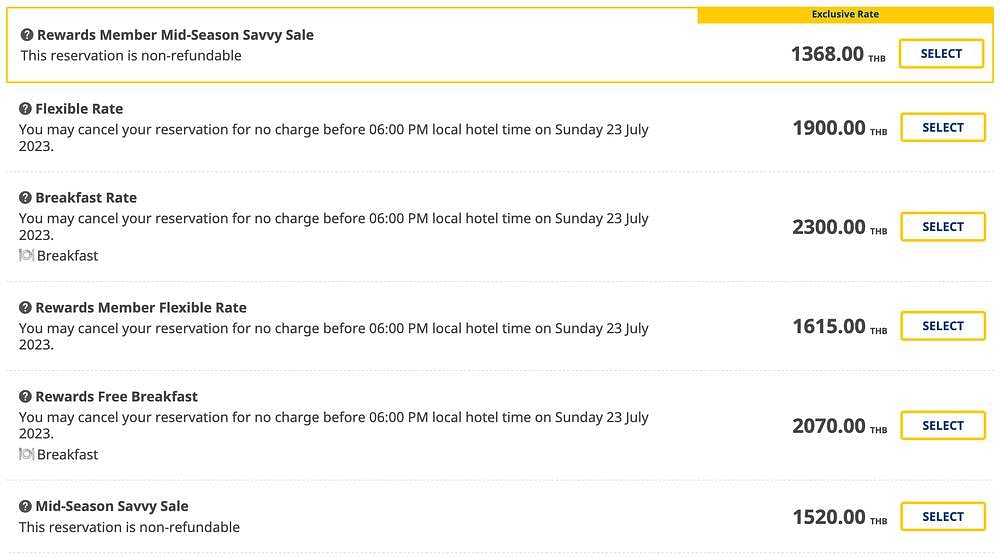Click breakfast meal icon under Rewards Free Breakfast
The height and width of the screenshot is (559, 1000).
26,454
